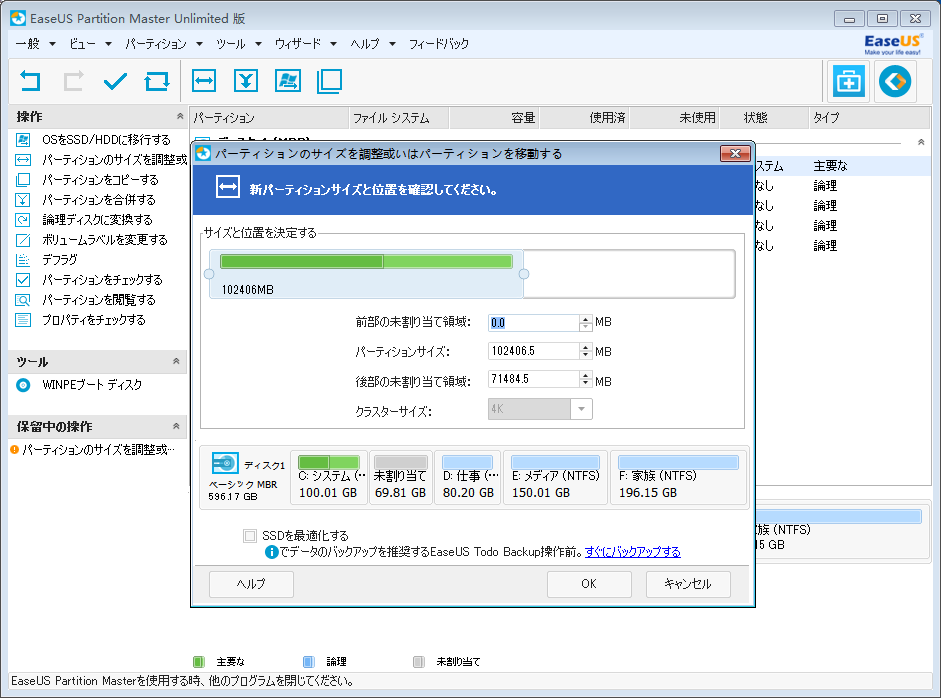Close the resize partition dialog
This screenshot has width=941, height=698.
click(735, 154)
